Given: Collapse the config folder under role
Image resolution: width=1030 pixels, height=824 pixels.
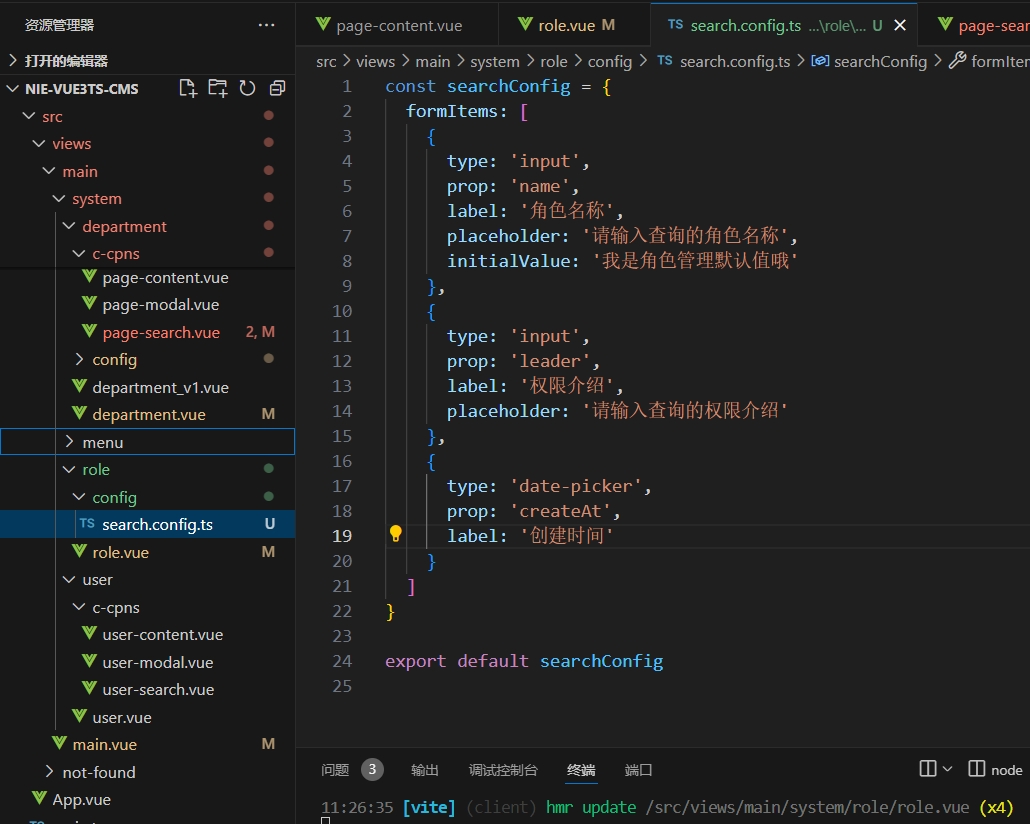Looking at the screenshot, I should point(148,497).
